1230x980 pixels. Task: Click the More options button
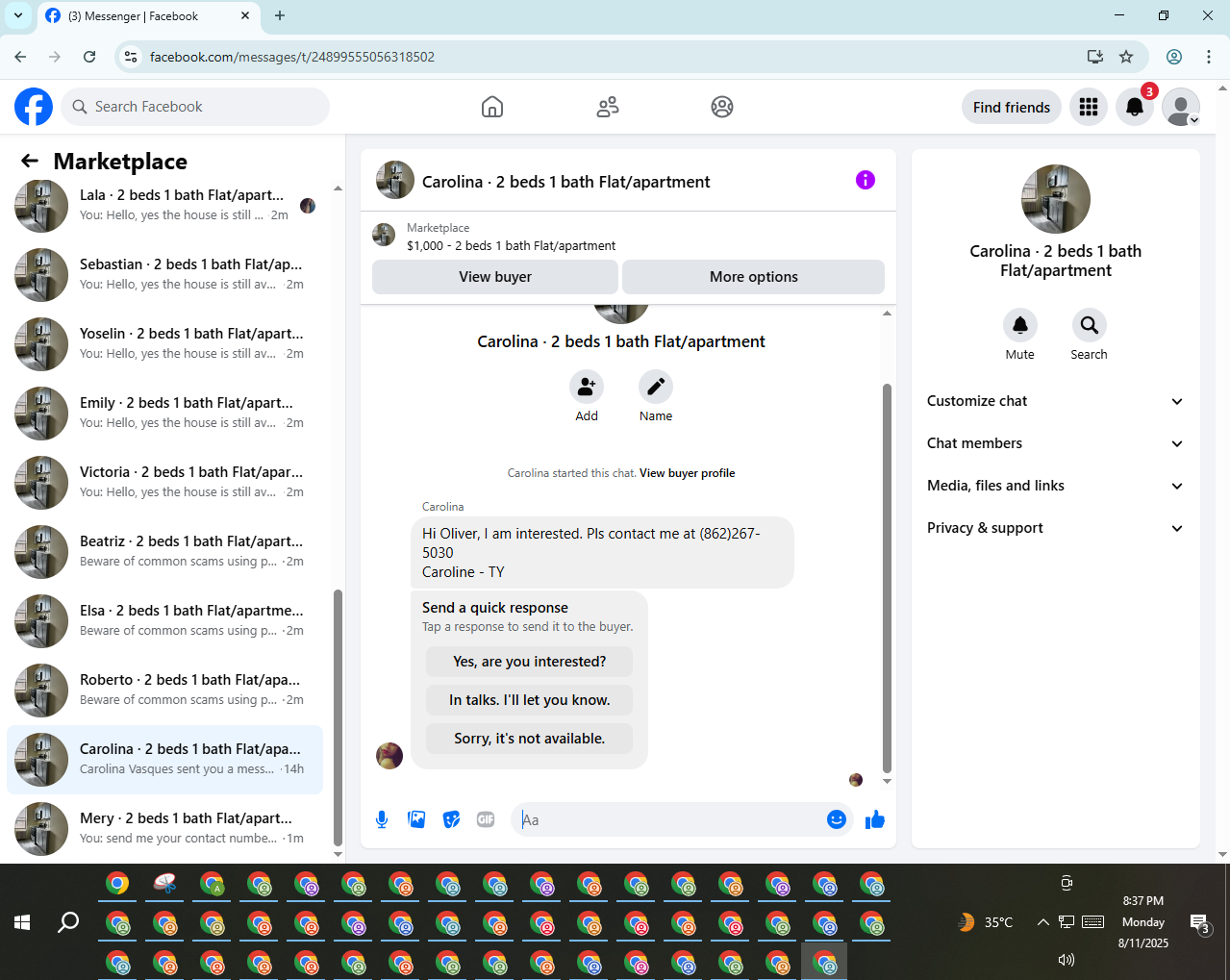point(753,277)
